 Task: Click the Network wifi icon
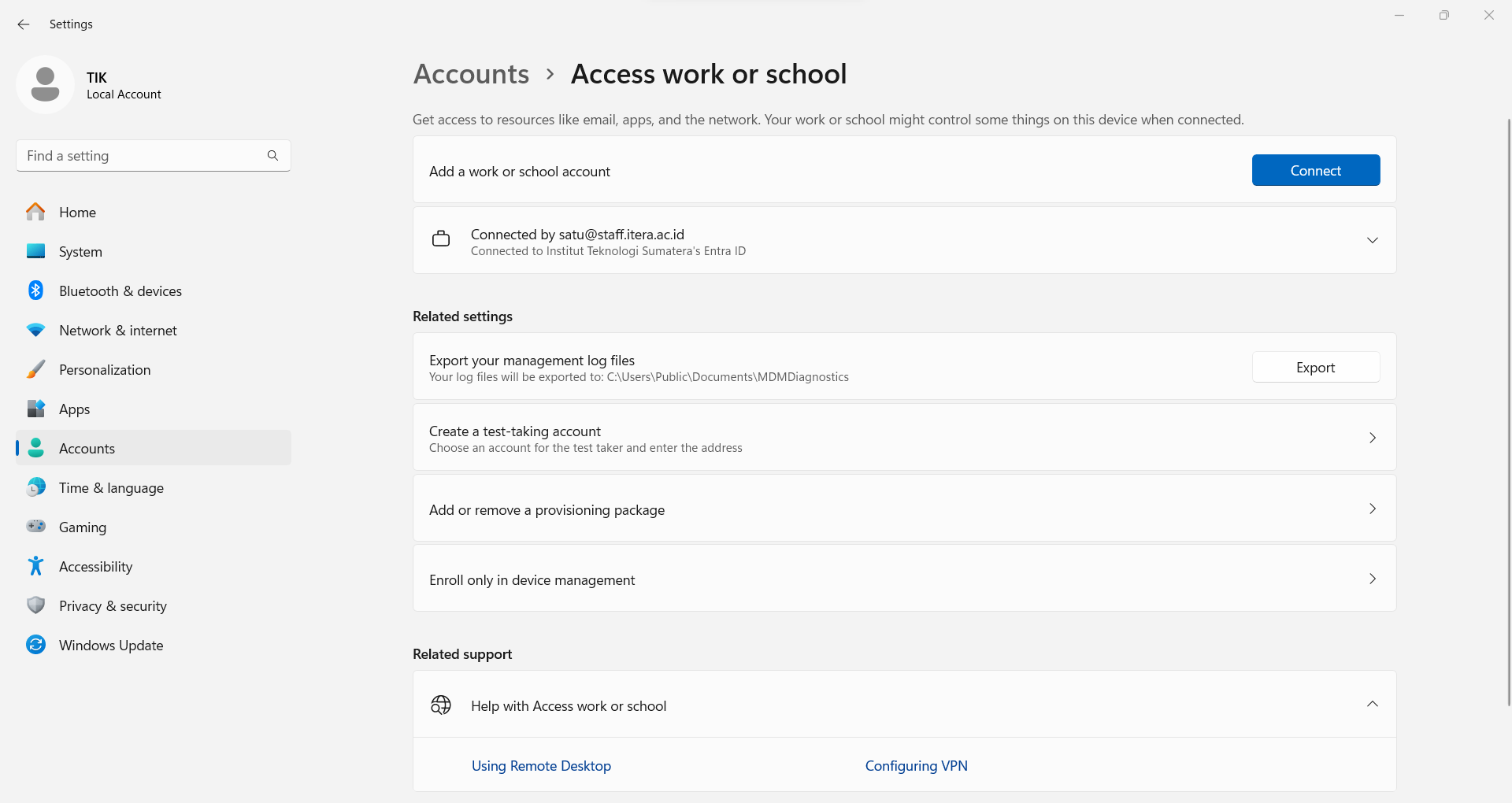35,330
